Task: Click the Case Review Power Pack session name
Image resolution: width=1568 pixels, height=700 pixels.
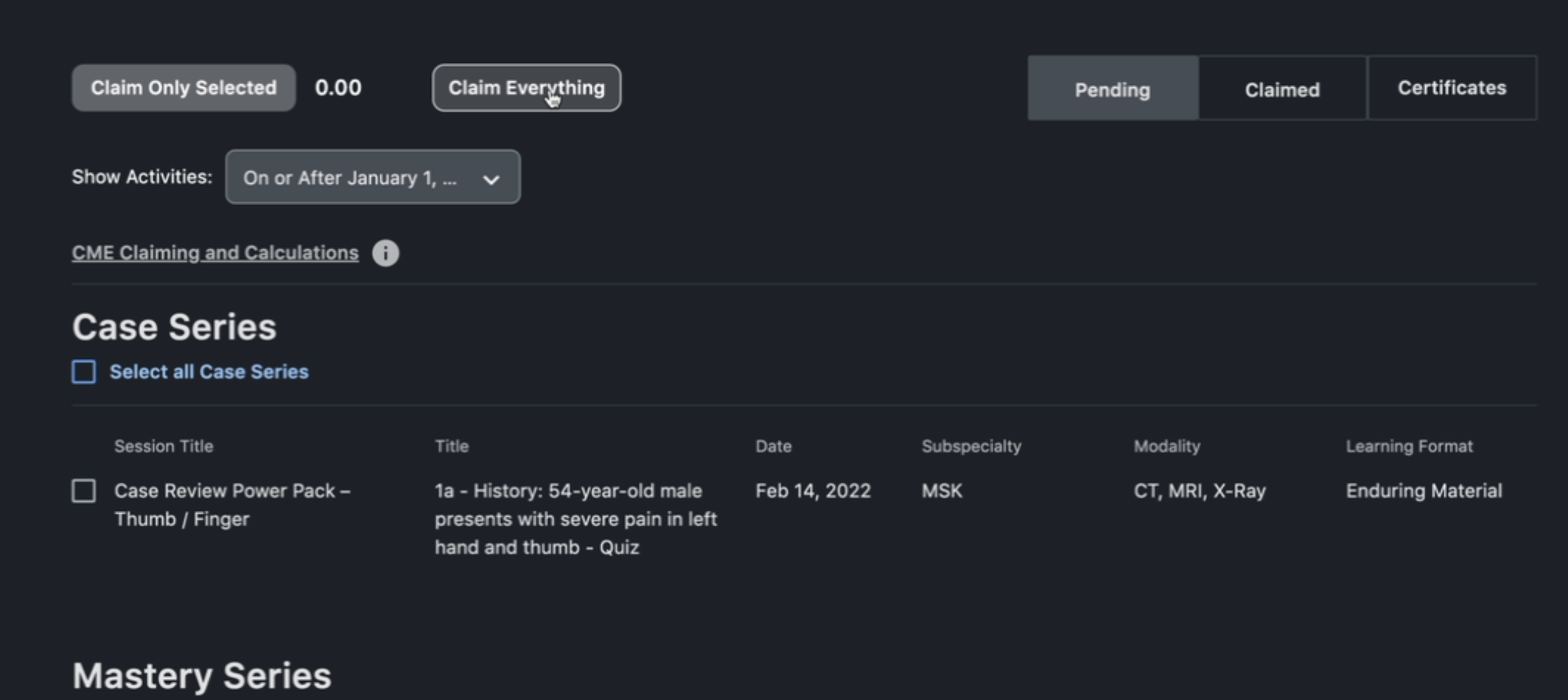Action: click(232, 504)
